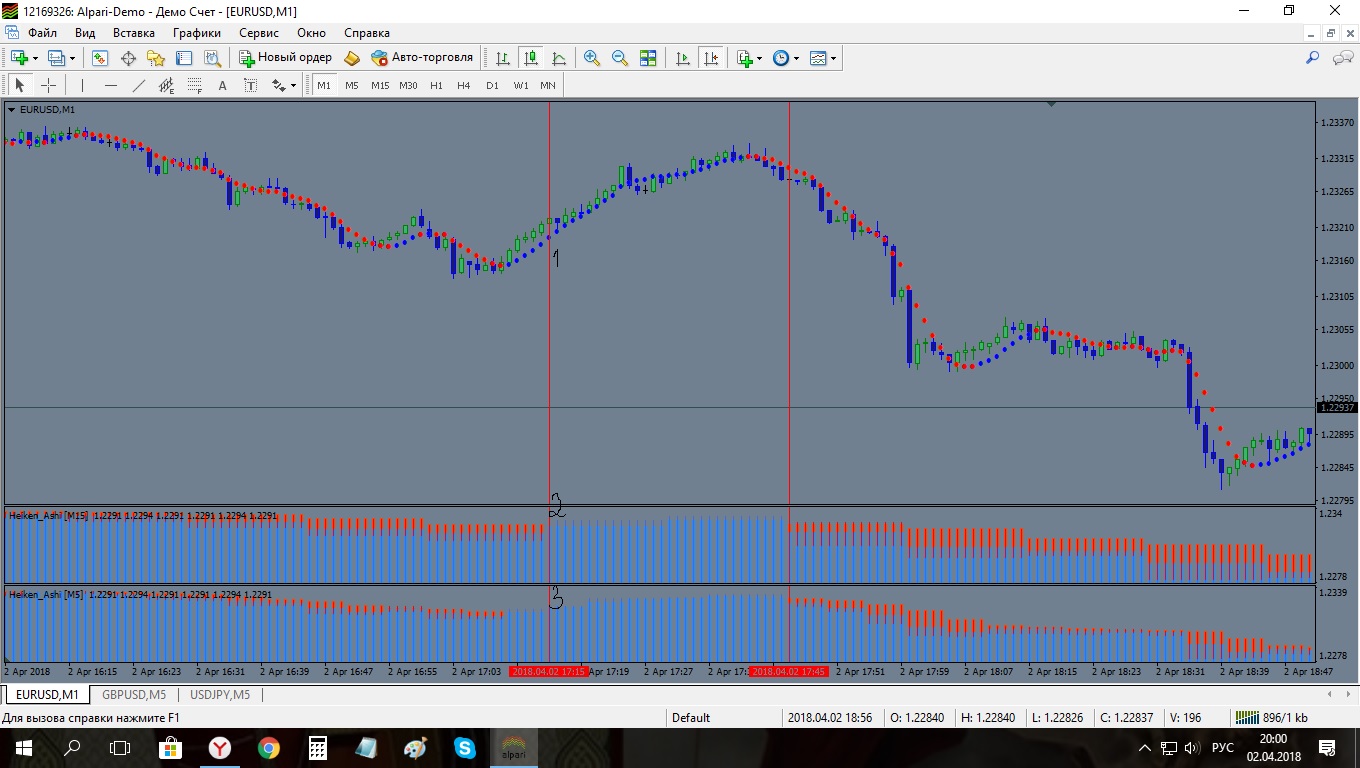The width and height of the screenshot is (1360, 768).
Task: Select the 2018.04.02 17:45 red date marker
Action: point(789,672)
